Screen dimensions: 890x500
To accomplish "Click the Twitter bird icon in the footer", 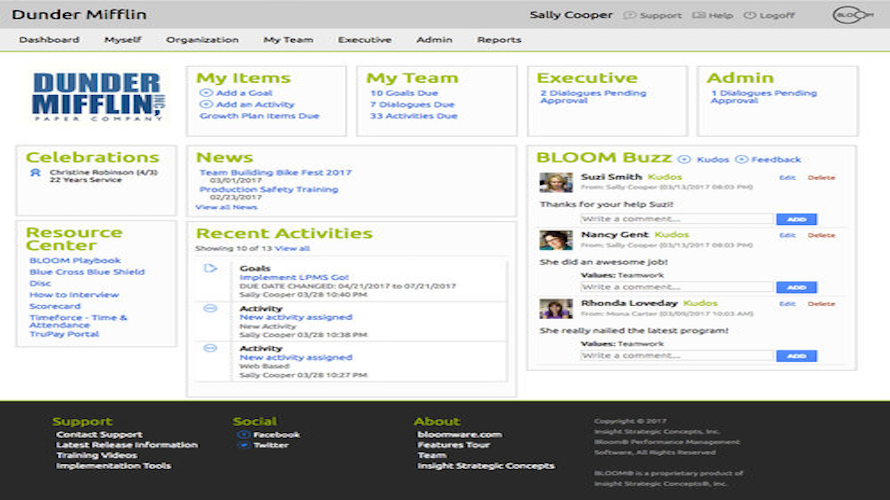I will [244, 445].
